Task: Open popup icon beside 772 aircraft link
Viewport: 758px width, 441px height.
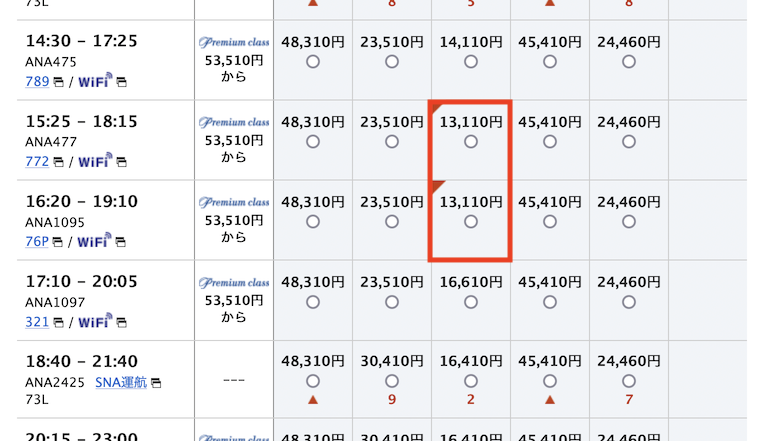Action: point(58,162)
